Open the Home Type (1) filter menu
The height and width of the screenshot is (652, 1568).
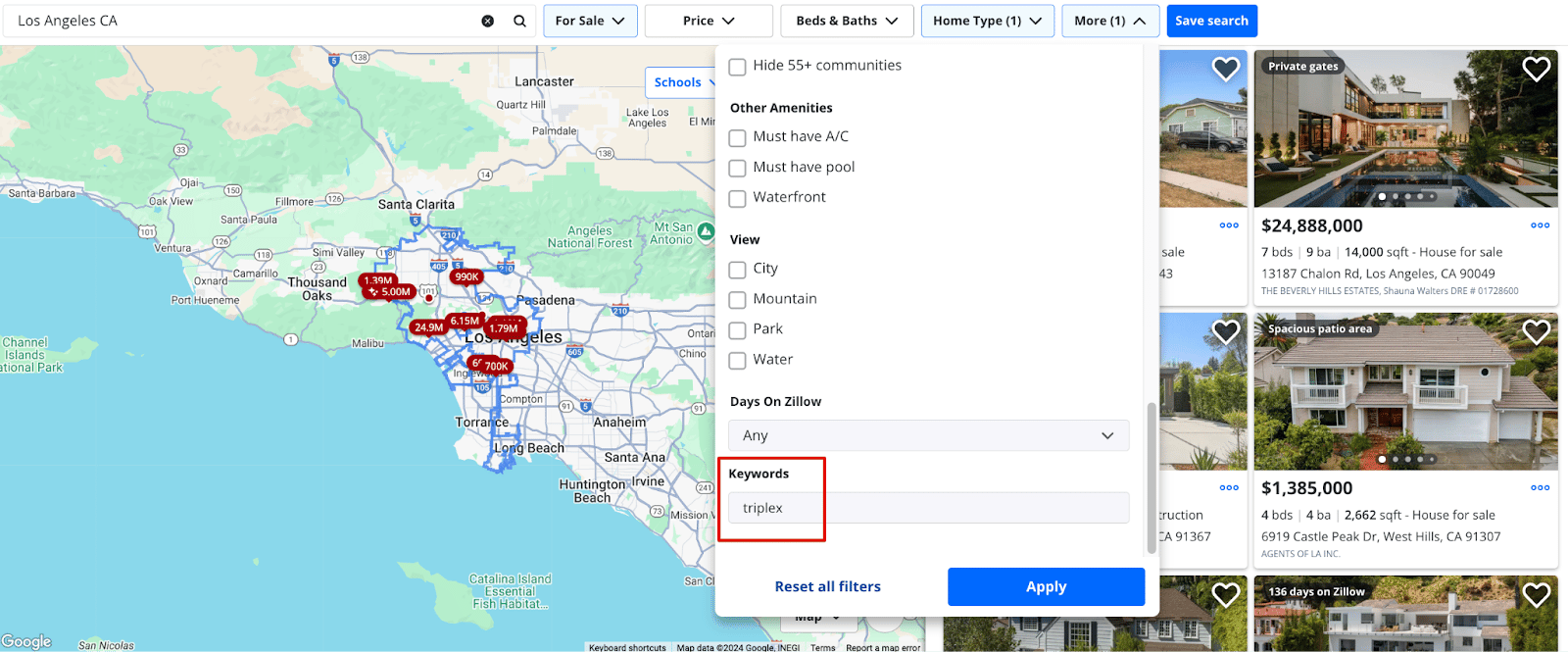point(987,21)
